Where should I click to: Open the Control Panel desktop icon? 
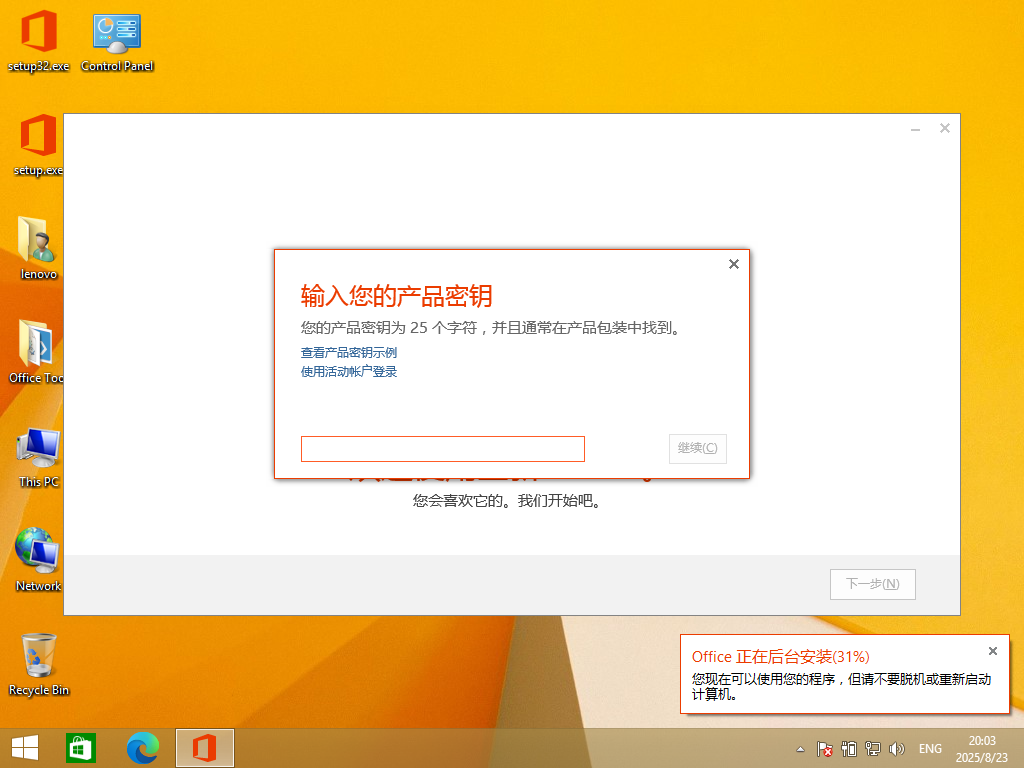point(117,34)
